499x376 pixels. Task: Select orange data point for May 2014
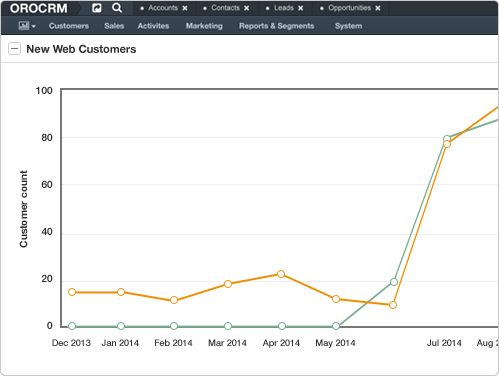coord(336,299)
